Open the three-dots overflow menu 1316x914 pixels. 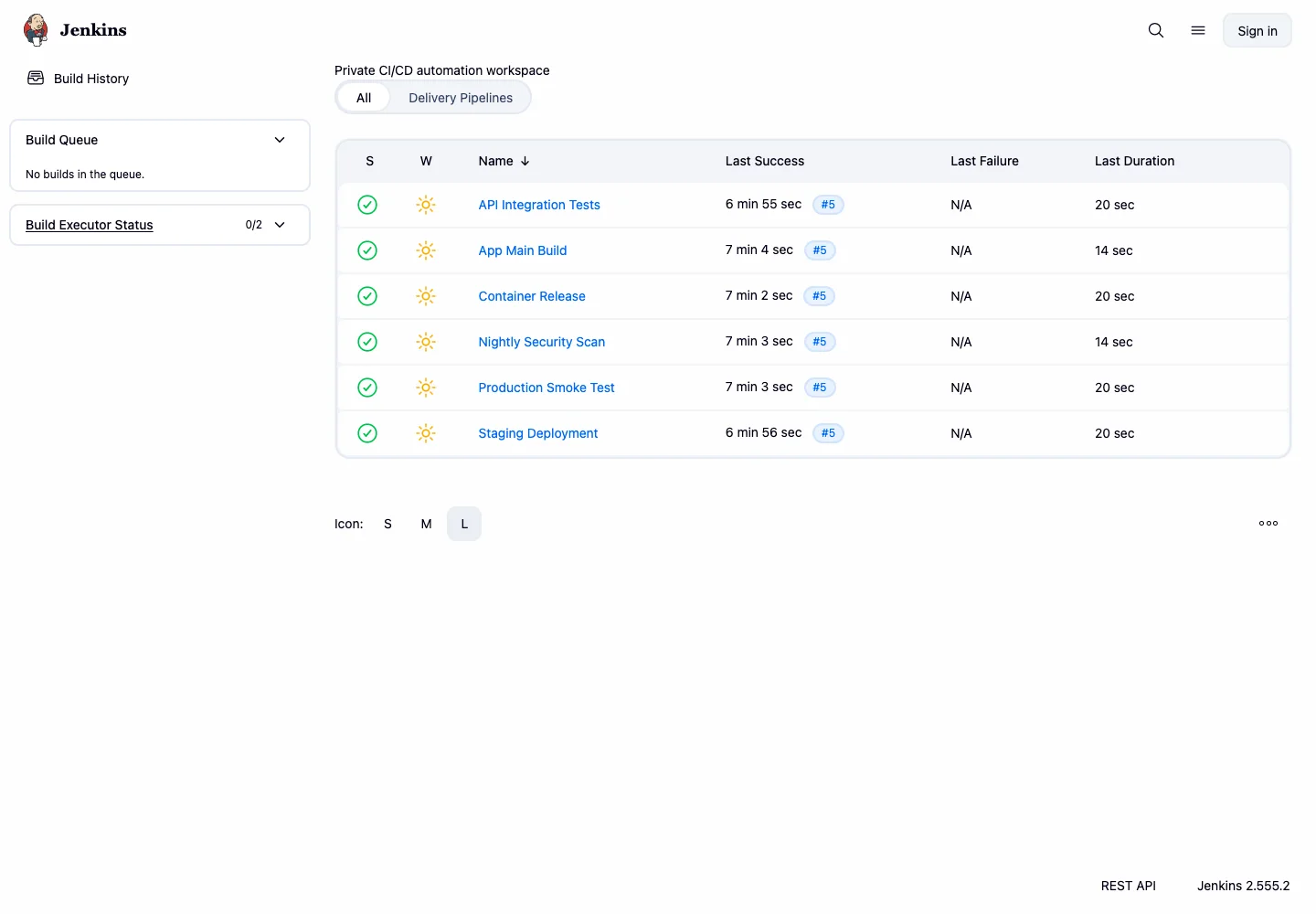tap(1268, 524)
